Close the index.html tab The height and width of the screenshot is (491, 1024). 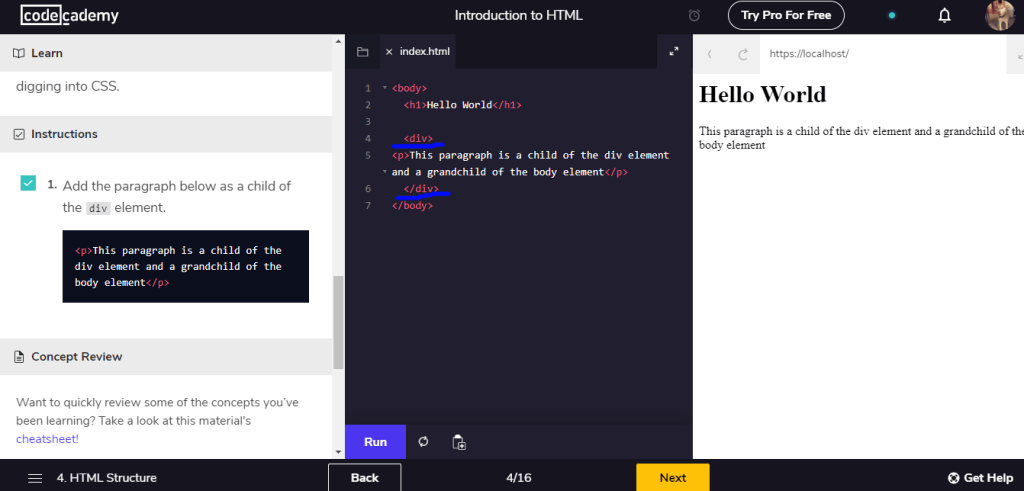pos(389,52)
